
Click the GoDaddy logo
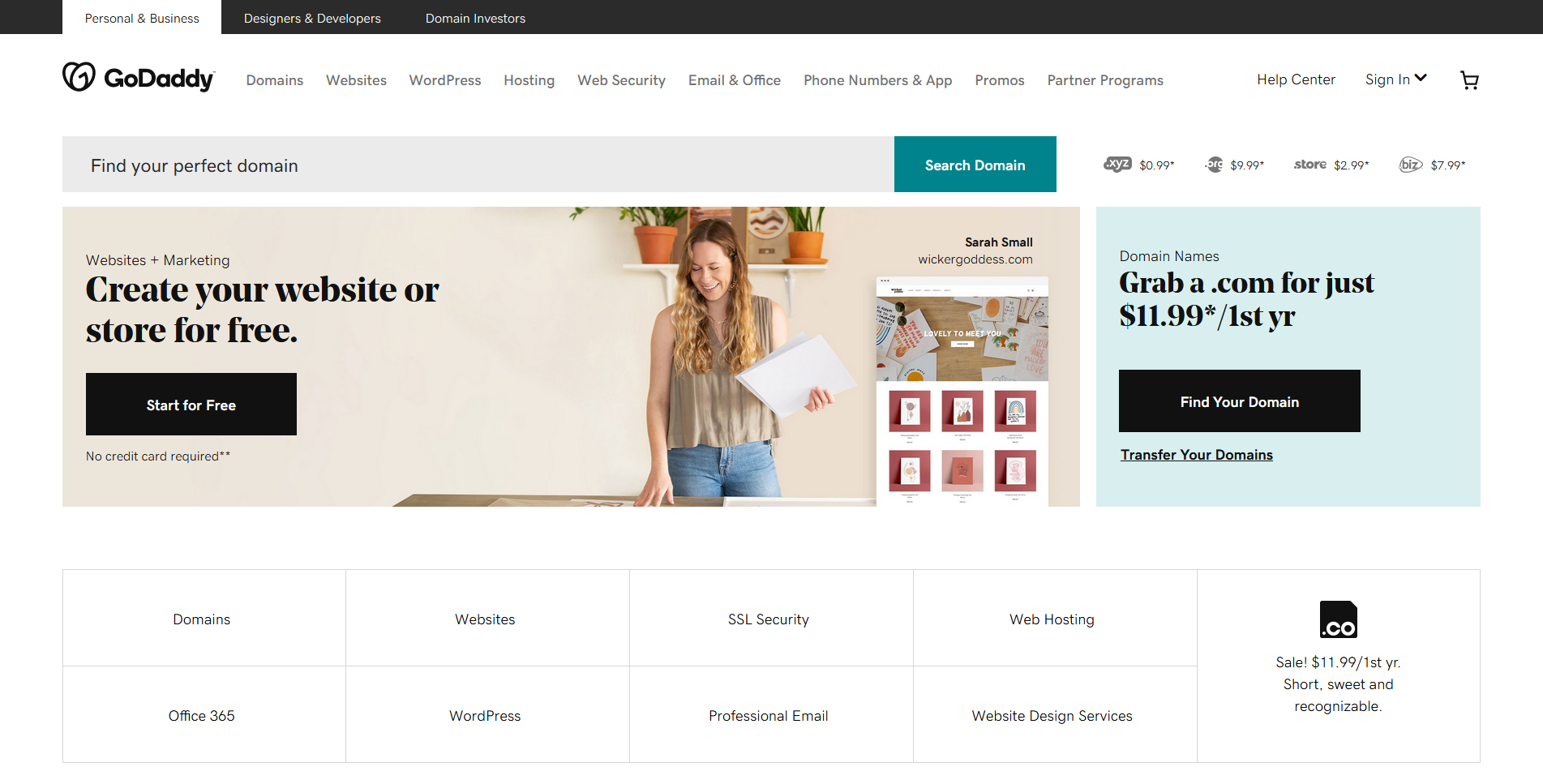click(x=139, y=78)
